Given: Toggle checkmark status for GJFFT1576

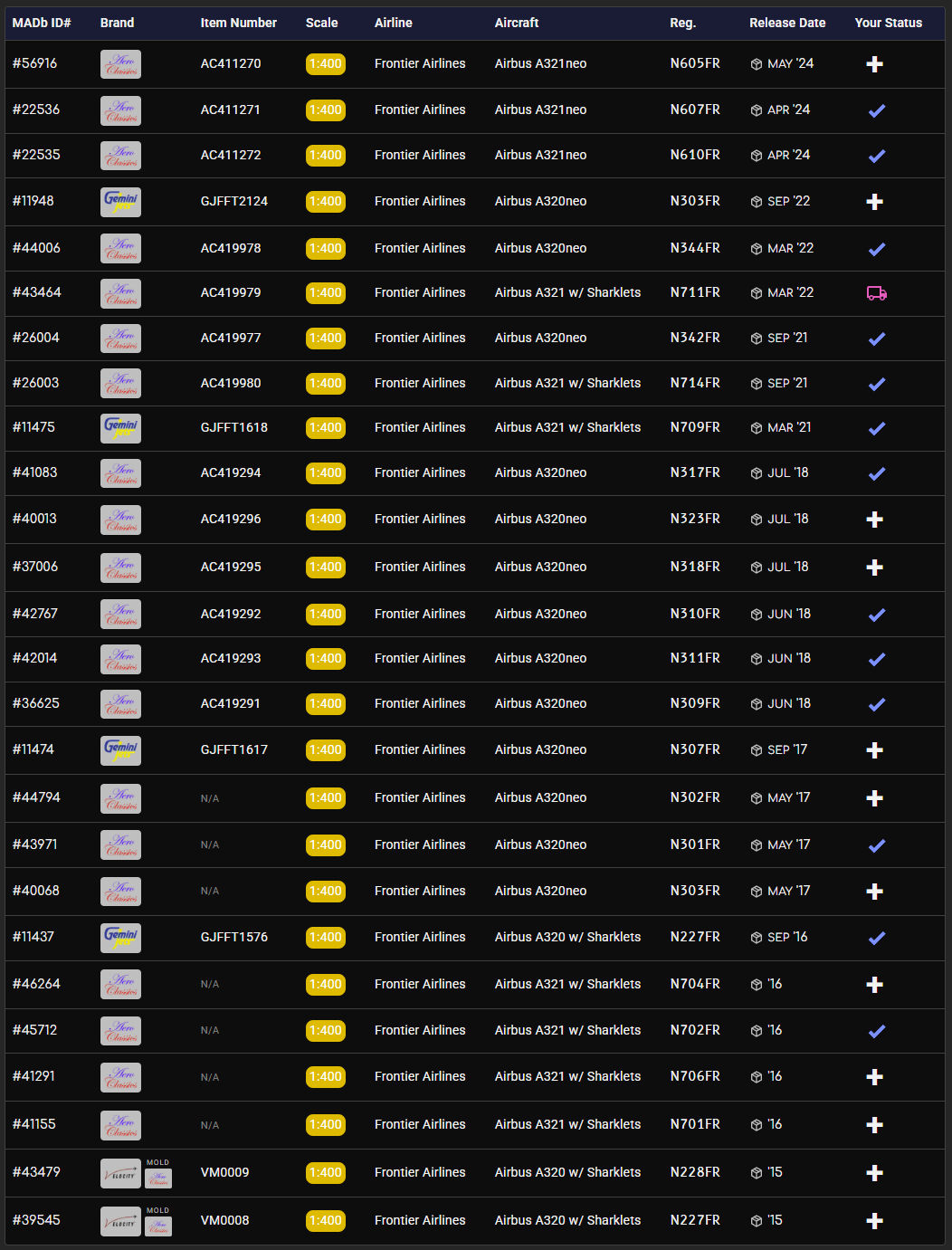Looking at the screenshot, I should click(876, 938).
